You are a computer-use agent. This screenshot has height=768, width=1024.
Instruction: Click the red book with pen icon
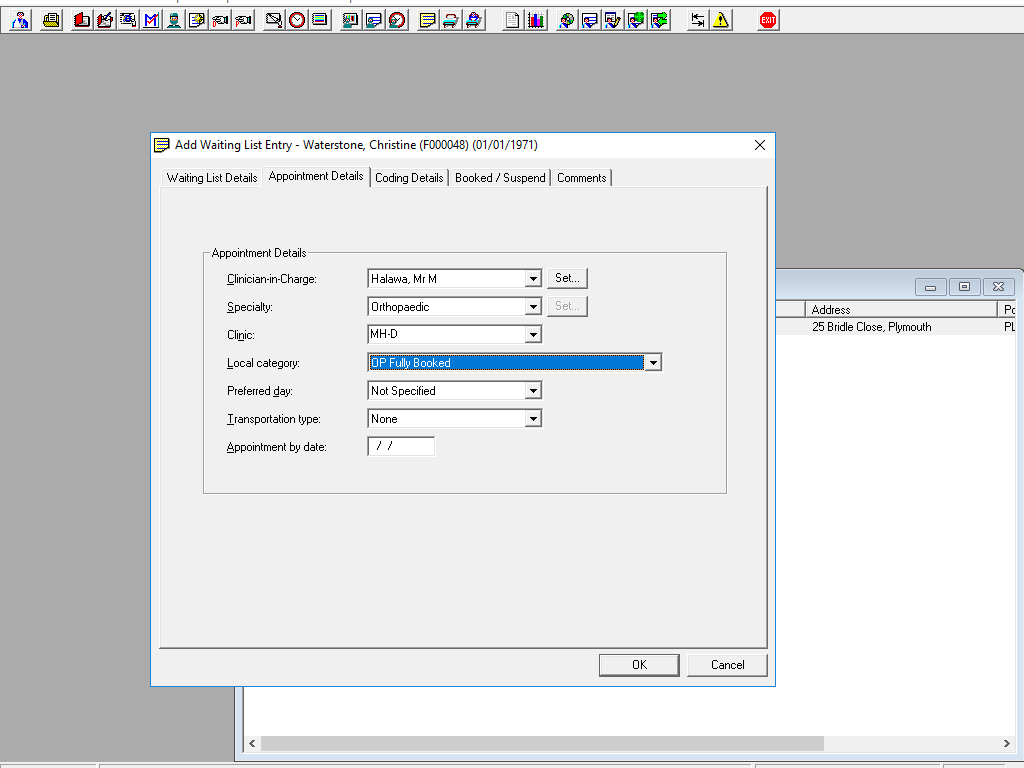[104, 20]
